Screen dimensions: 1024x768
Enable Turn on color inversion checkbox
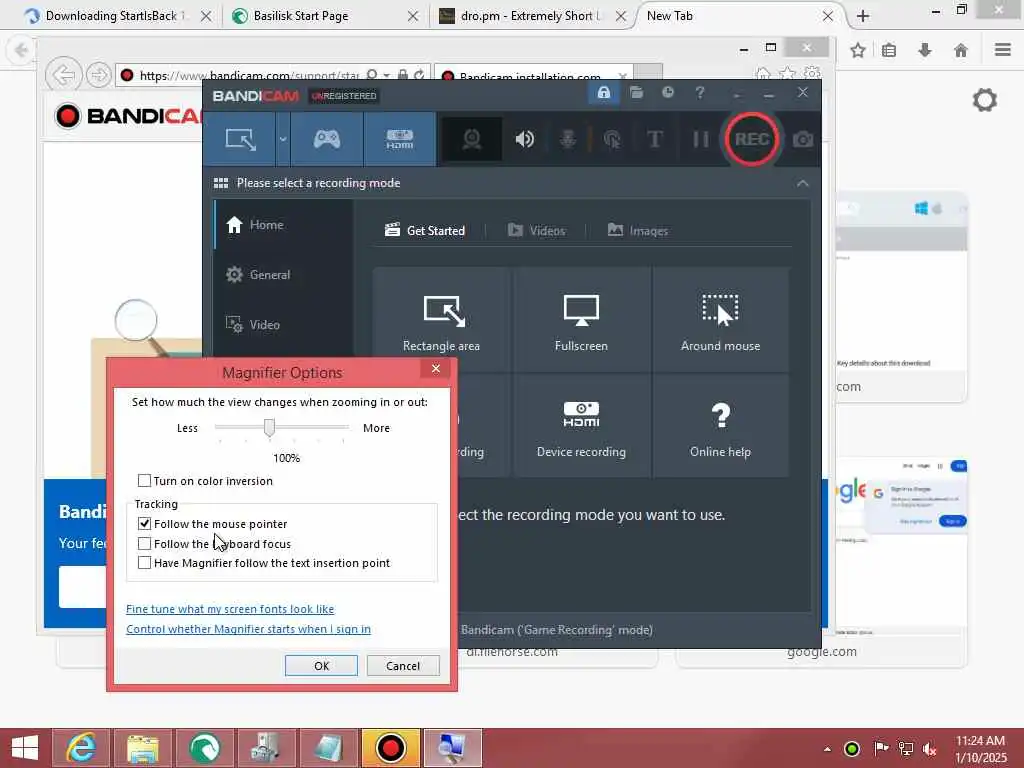pos(144,481)
